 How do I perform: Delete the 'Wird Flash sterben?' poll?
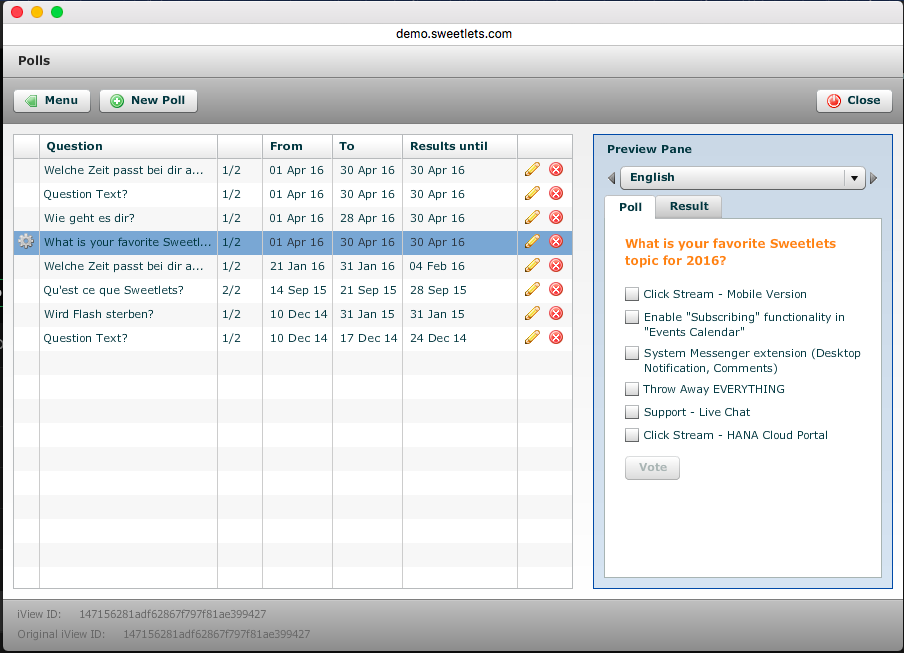pyautogui.click(x=556, y=314)
